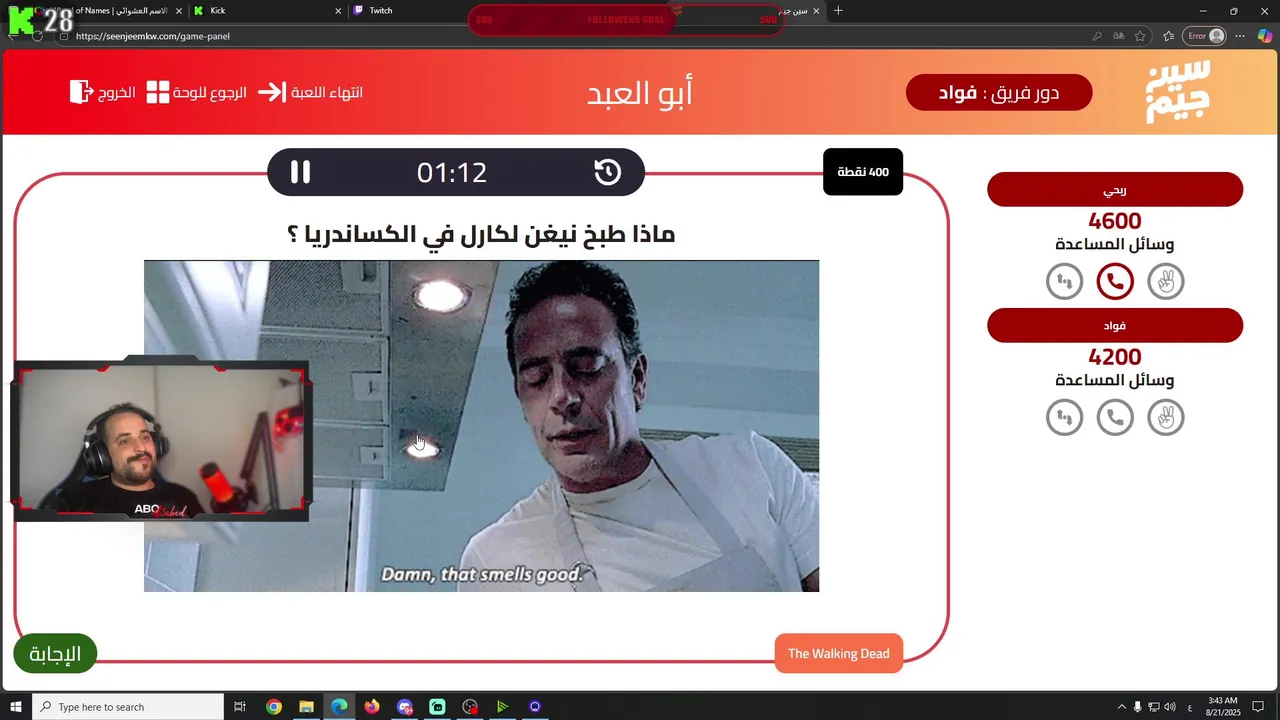Open the browser profile Error button
Viewport: 1280px width, 720px height.
1205,36
